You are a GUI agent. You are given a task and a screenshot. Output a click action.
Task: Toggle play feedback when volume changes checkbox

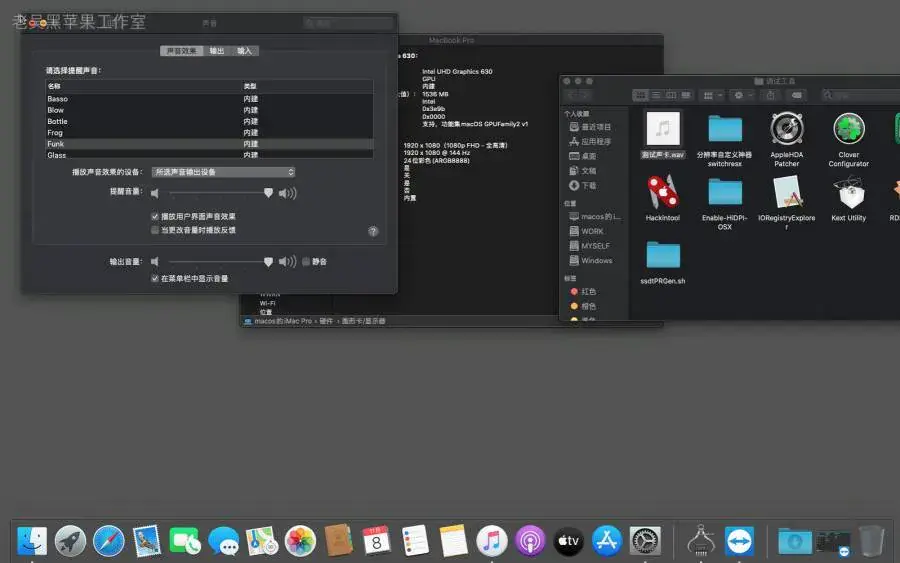tap(155, 230)
